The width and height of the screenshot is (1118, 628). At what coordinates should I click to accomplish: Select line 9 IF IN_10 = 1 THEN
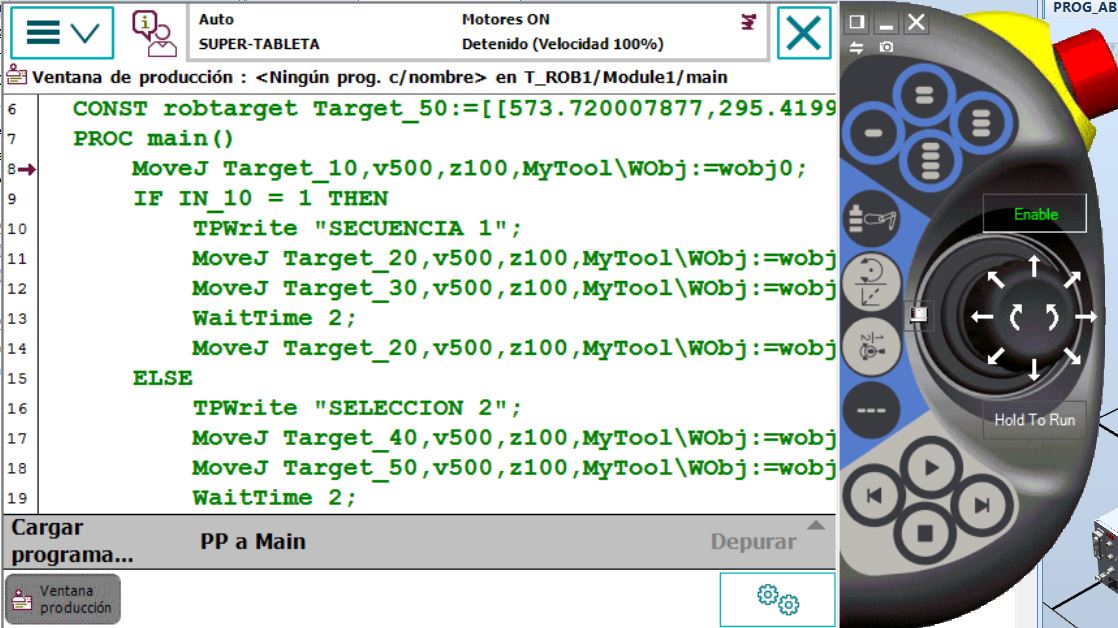[x=260, y=199]
